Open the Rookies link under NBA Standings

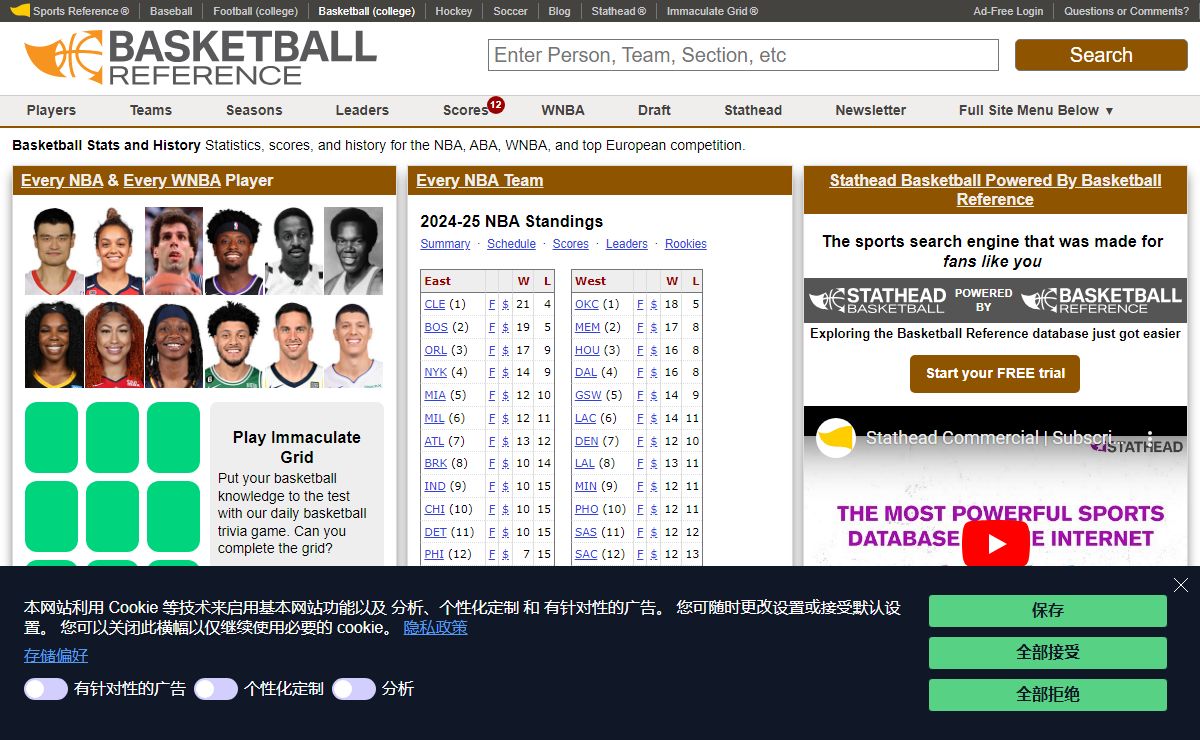pos(686,244)
